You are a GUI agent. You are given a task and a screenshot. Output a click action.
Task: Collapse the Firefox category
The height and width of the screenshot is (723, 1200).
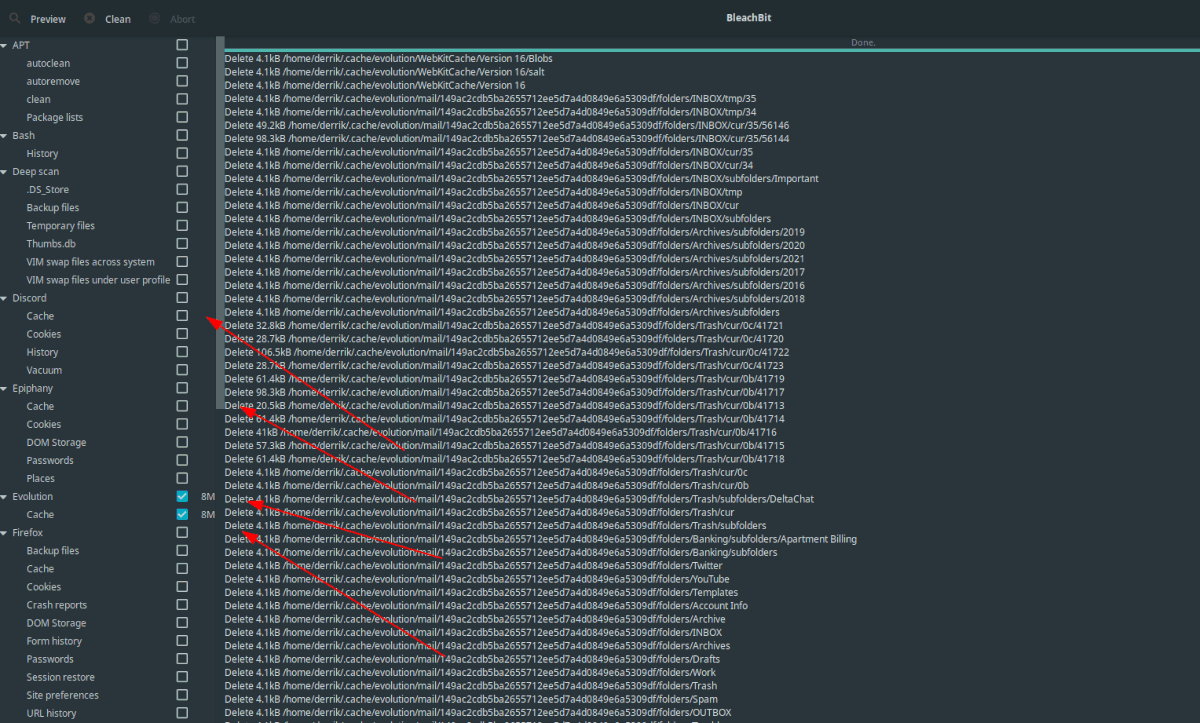(x=4, y=532)
